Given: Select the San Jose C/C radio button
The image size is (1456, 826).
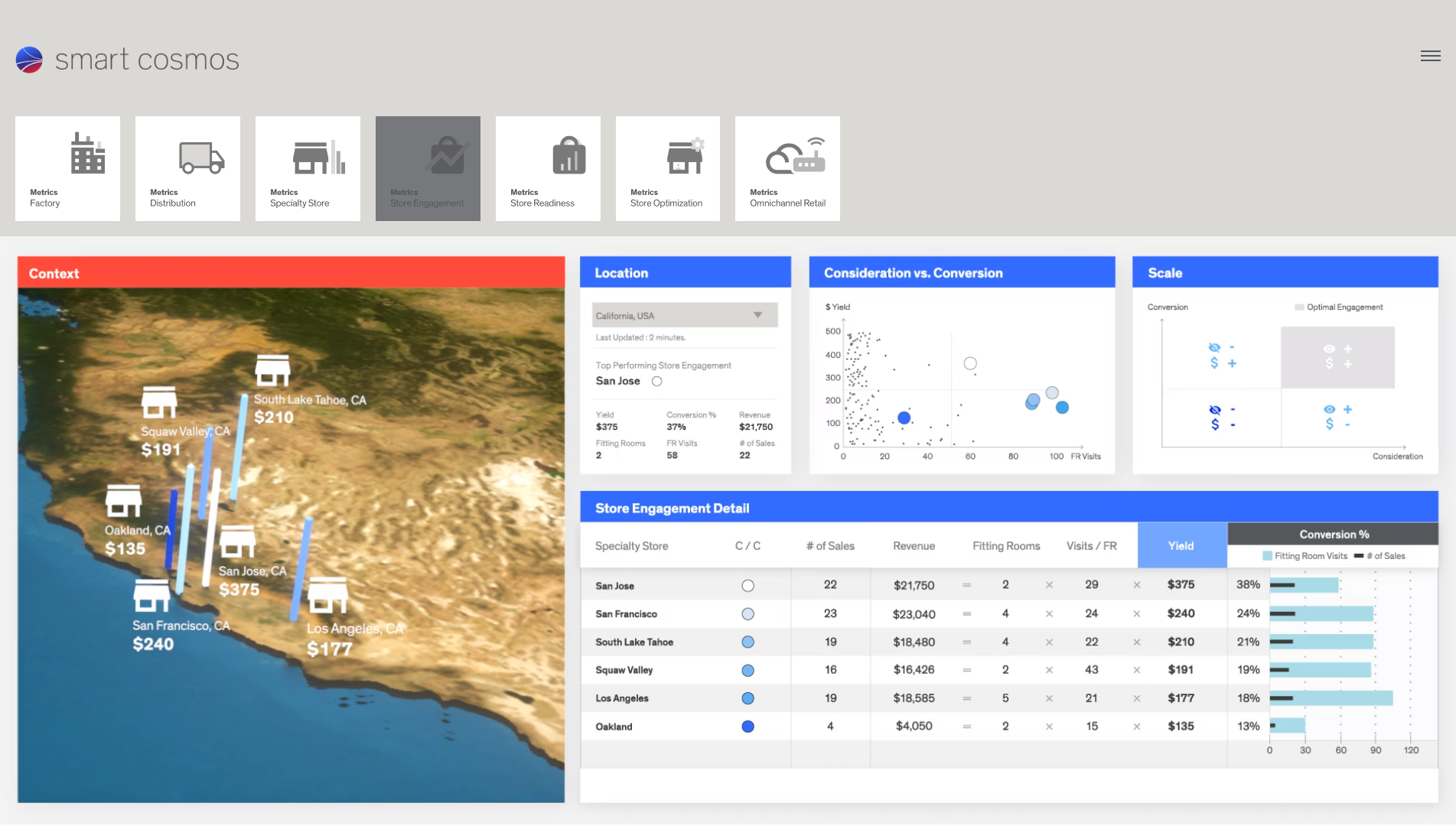Looking at the screenshot, I should click(748, 585).
